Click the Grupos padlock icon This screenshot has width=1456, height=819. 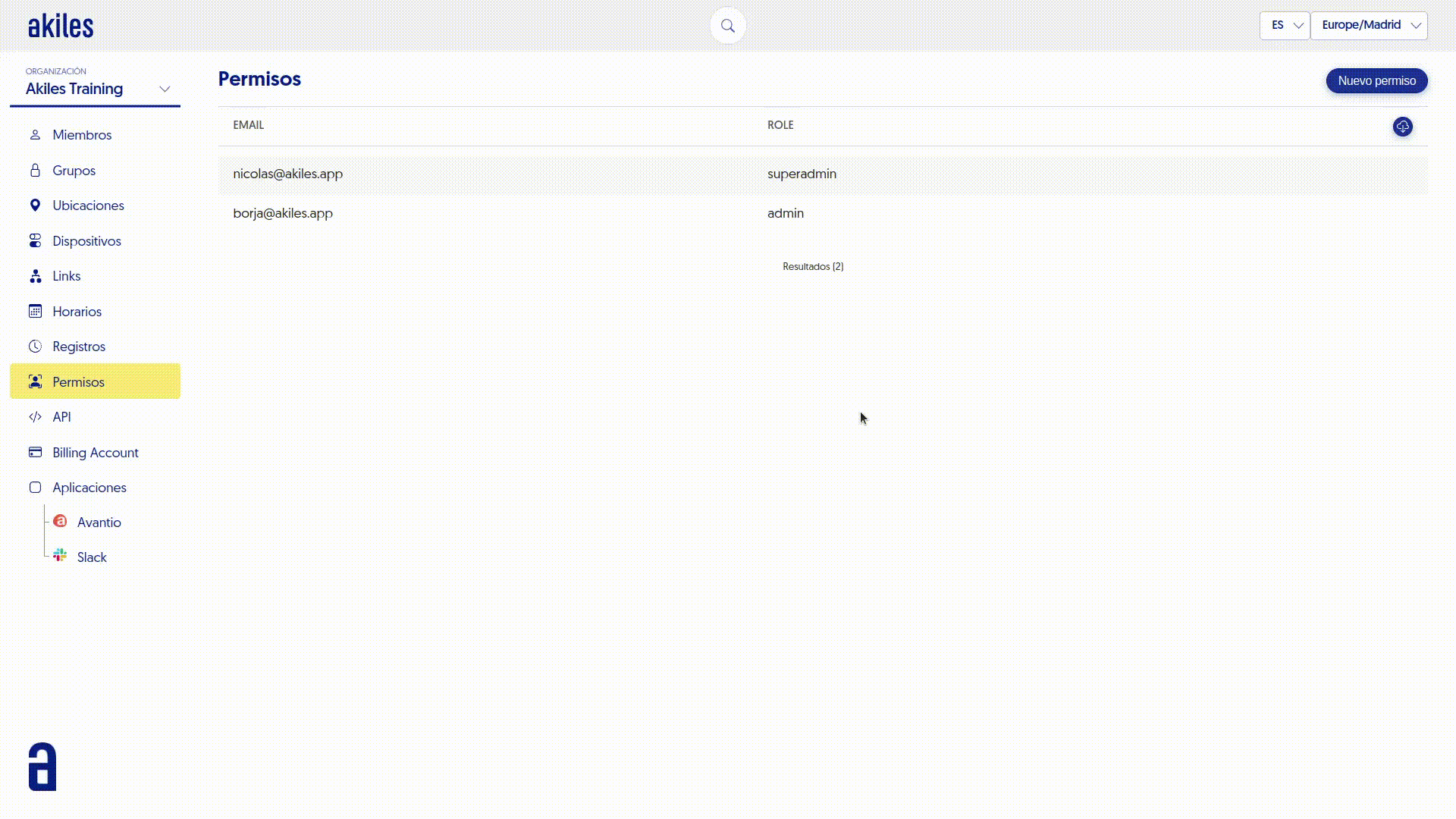pyautogui.click(x=35, y=171)
